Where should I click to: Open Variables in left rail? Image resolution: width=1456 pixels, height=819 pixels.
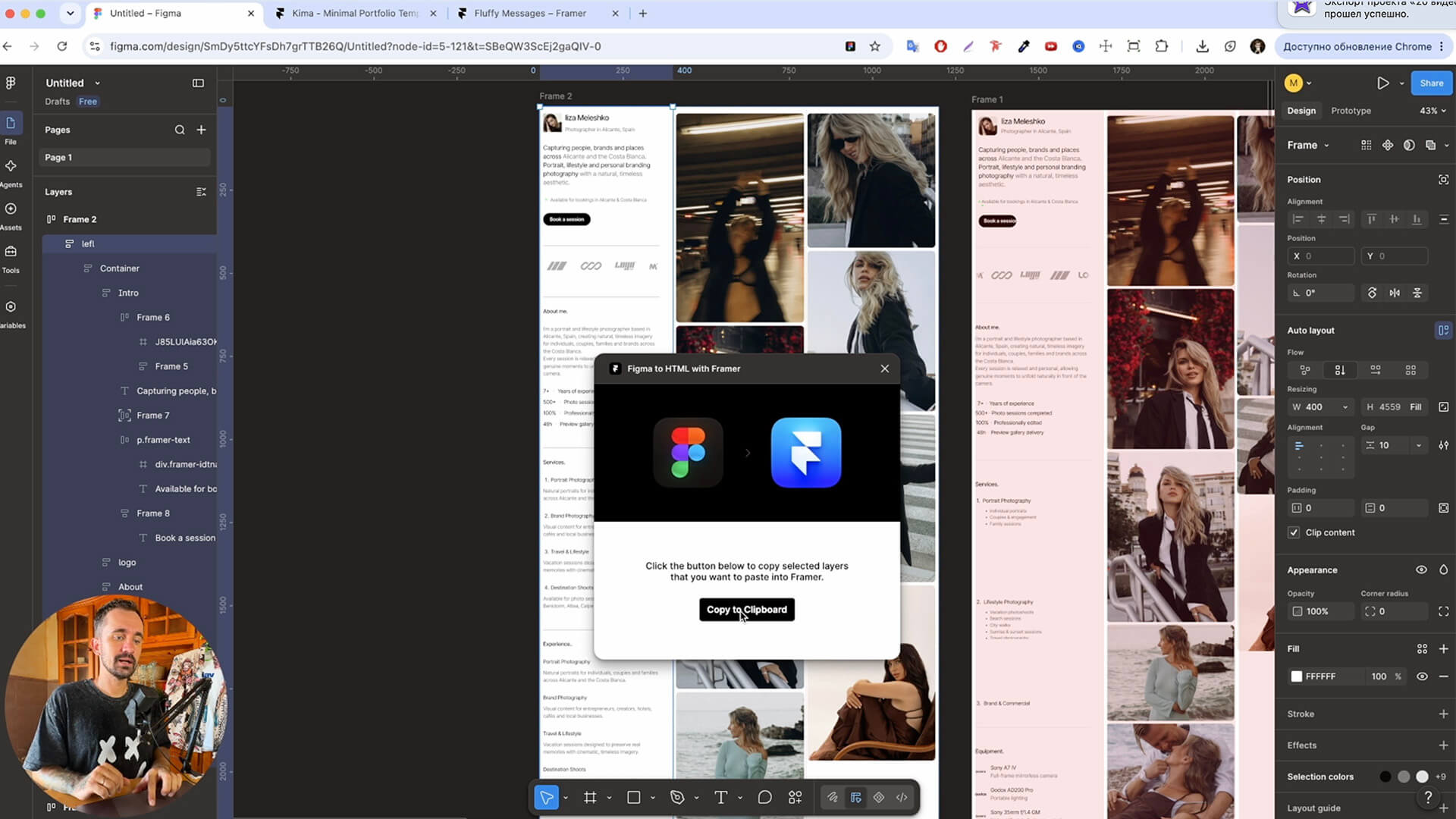coord(11,313)
